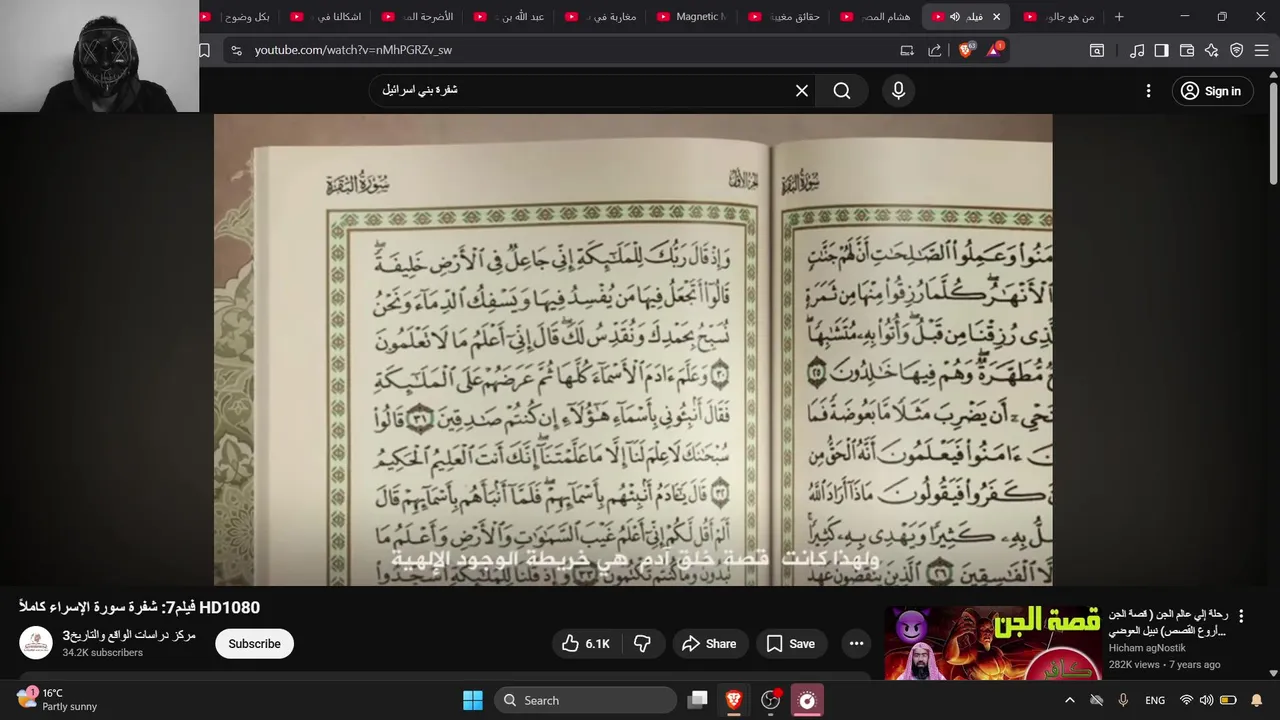
Task: Open Brave VPN shield icon
Action: 1237,50
